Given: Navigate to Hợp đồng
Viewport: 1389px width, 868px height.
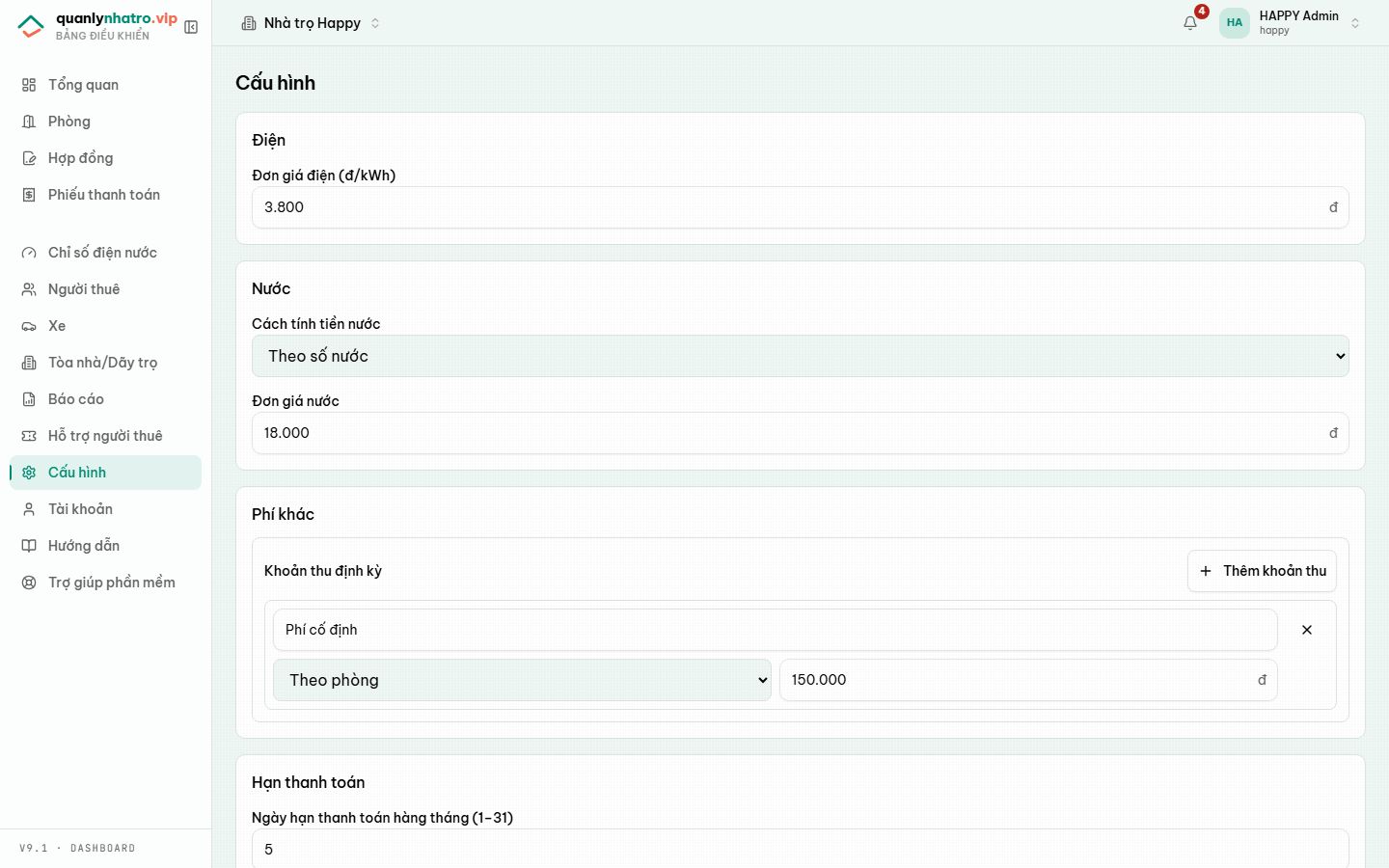Looking at the screenshot, I should point(106,158).
